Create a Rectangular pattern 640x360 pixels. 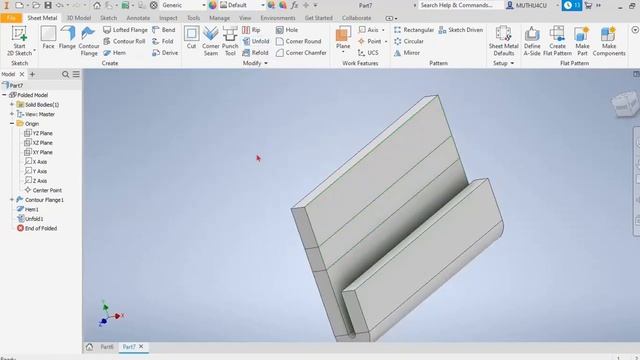[414, 30]
